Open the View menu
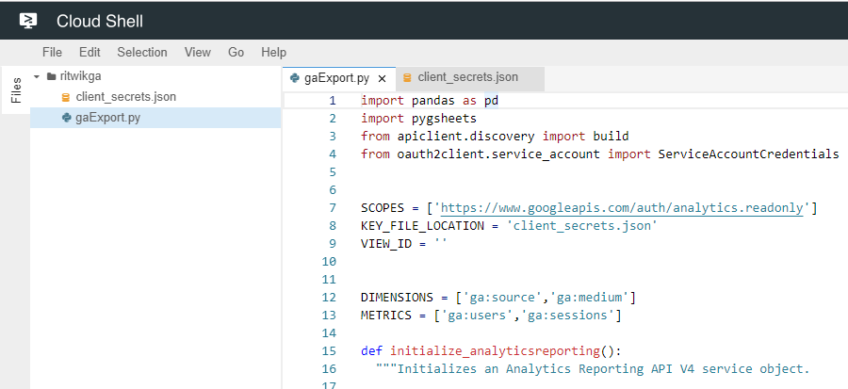 (x=197, y=52)
